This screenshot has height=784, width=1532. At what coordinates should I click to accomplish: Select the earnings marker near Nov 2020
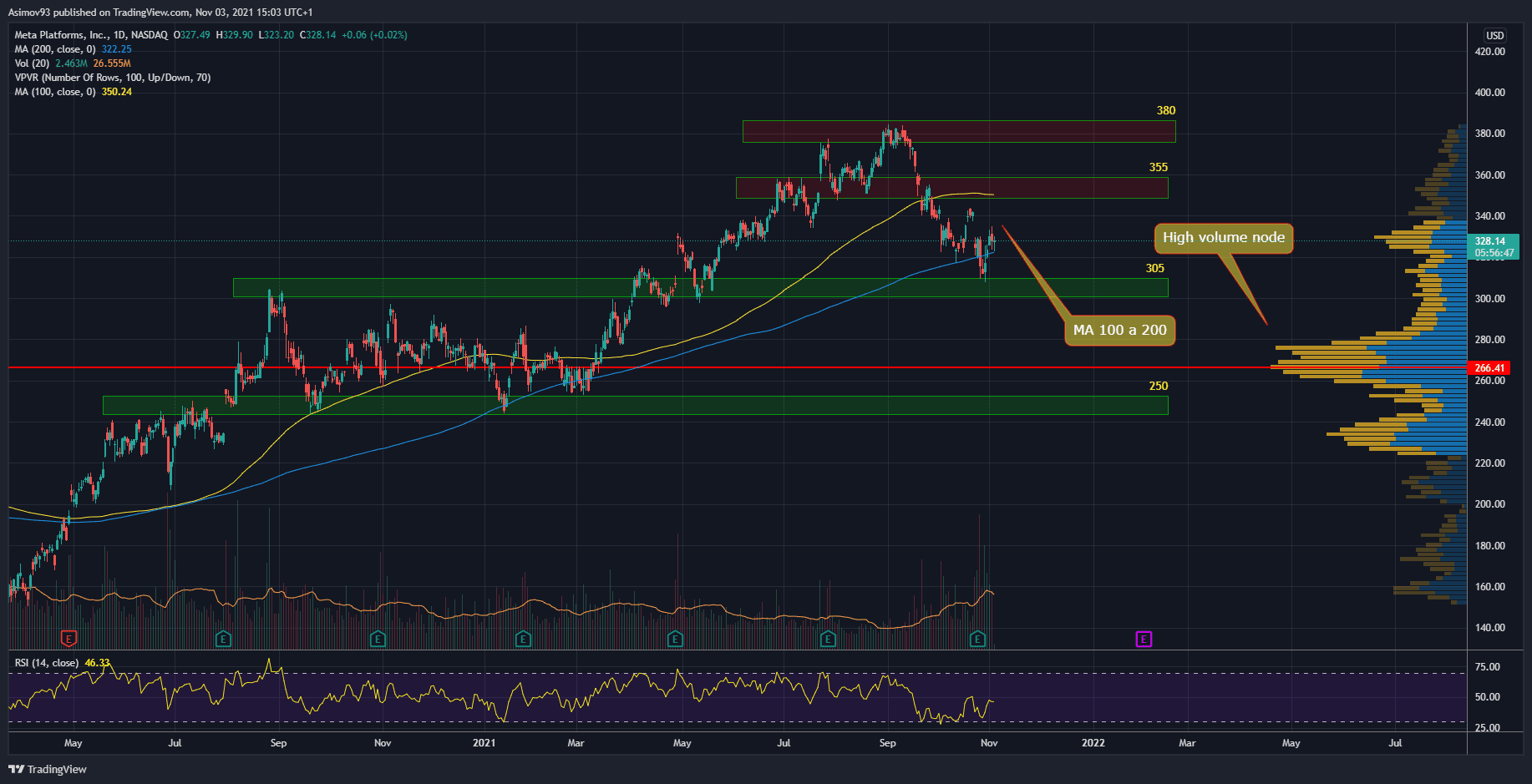coord(378,639)
